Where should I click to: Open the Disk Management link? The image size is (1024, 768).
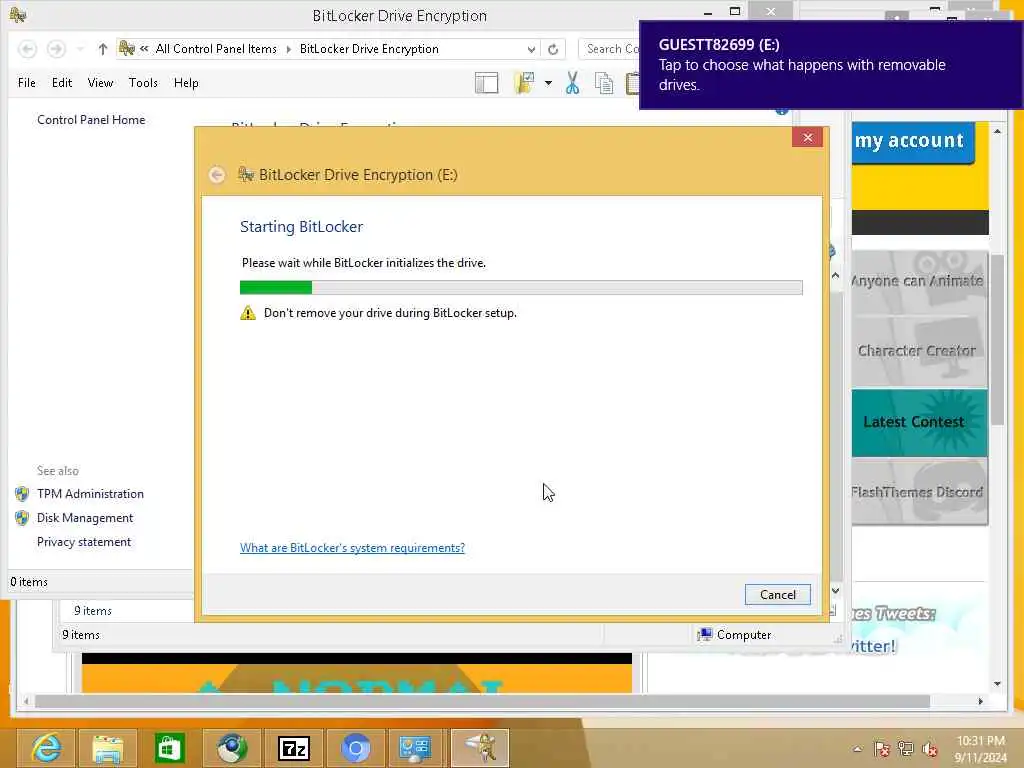85,518
